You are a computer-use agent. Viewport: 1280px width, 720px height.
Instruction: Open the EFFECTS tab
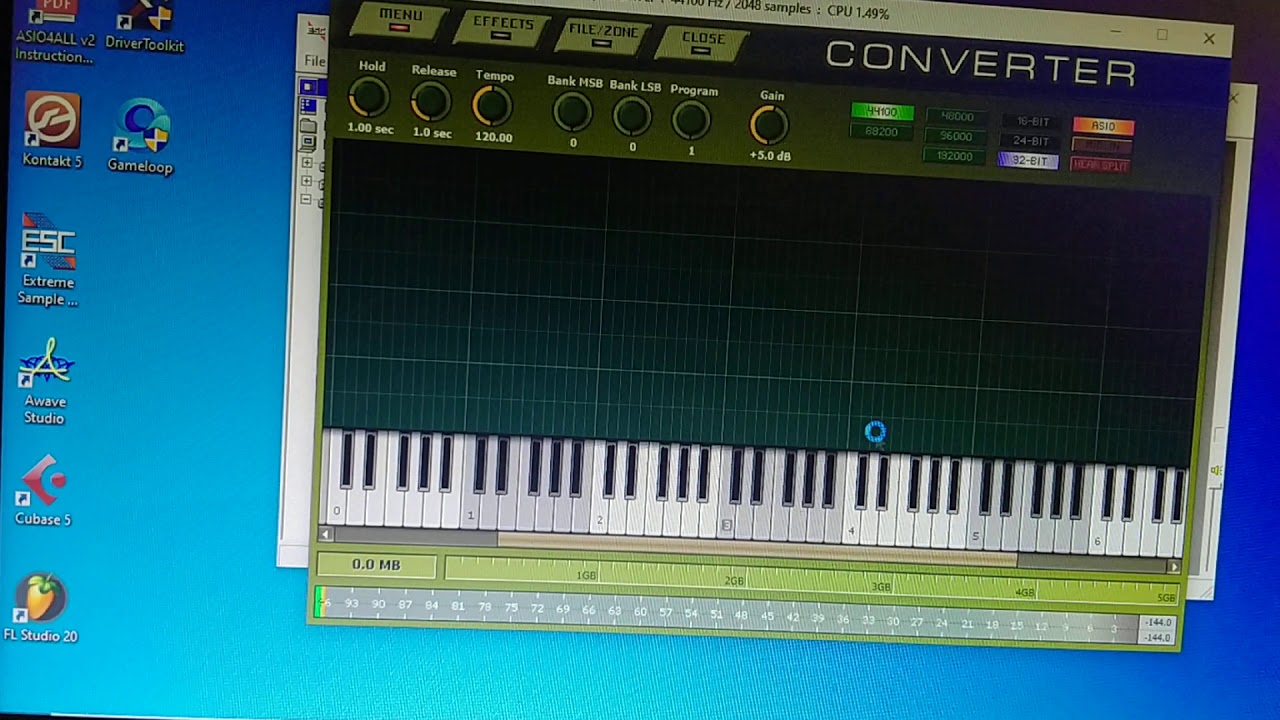[502, 26]
